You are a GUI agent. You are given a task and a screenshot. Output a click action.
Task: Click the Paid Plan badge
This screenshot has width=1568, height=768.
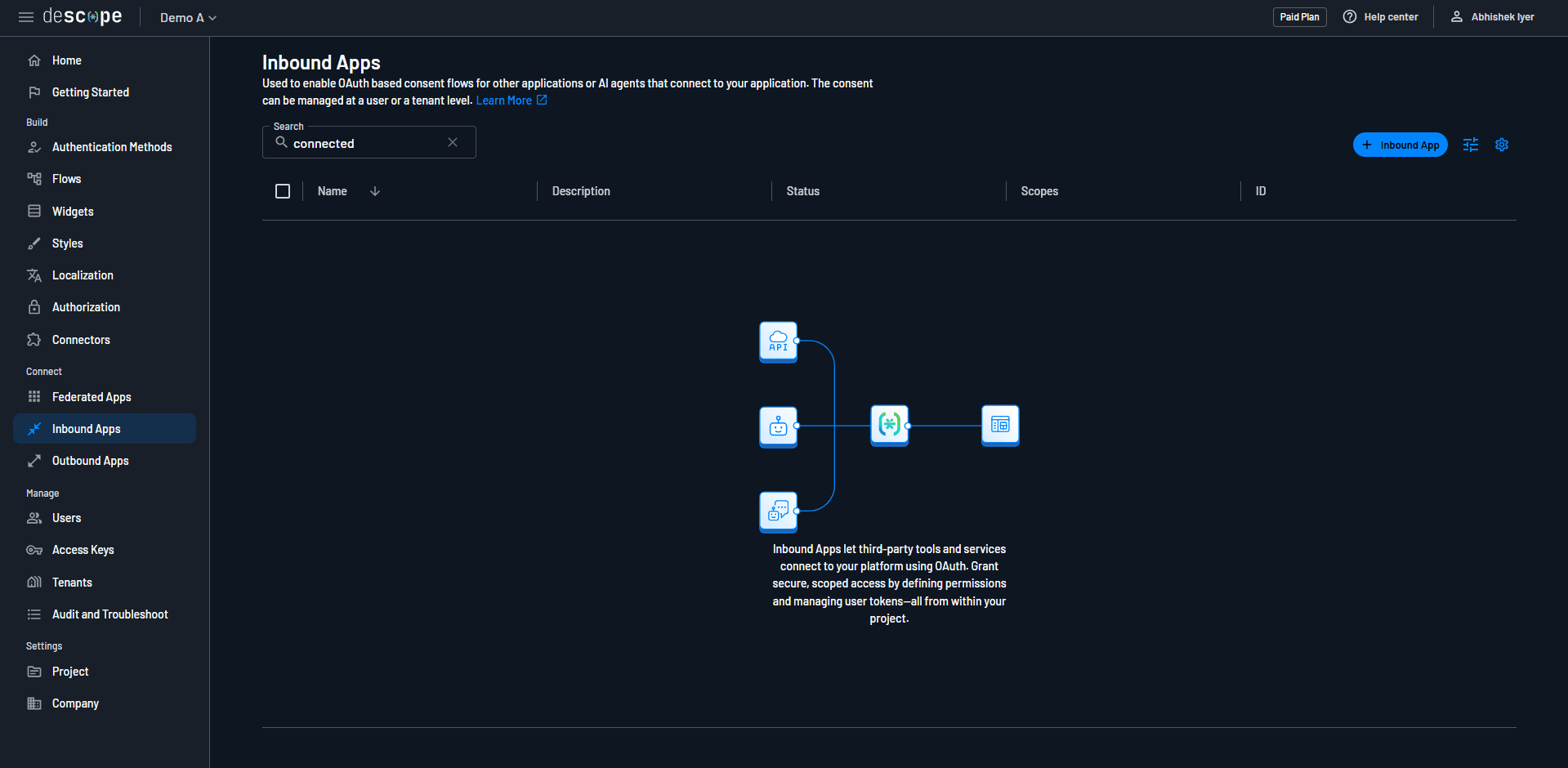point(1299,17)
